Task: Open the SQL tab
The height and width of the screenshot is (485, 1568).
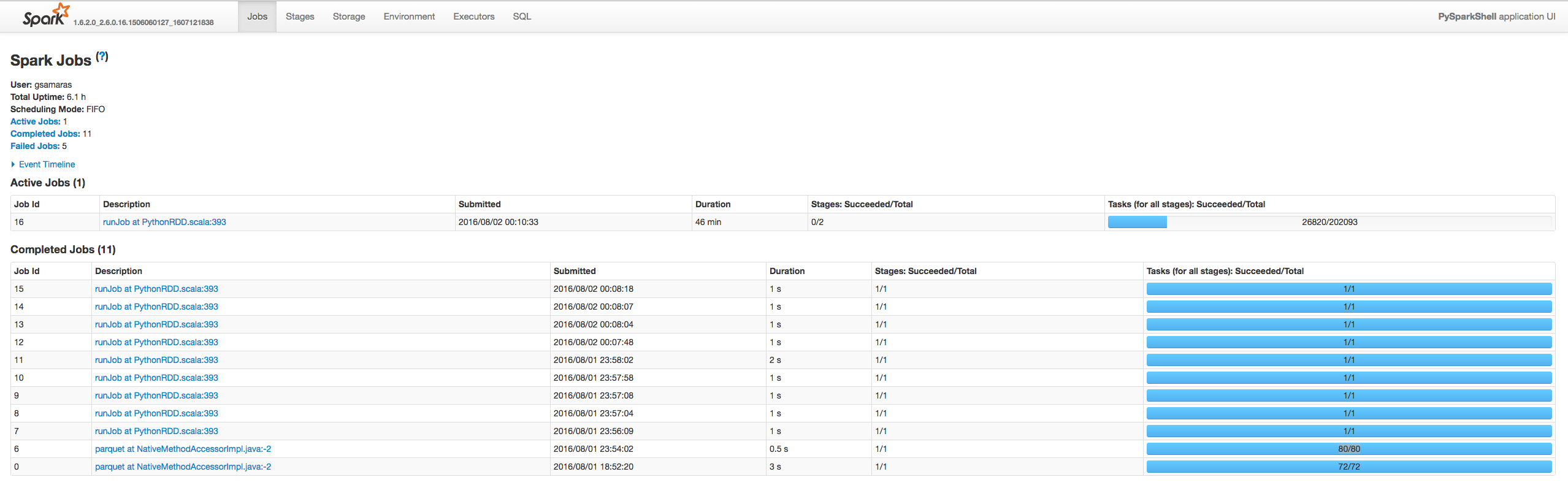Action: pos(522,17)
